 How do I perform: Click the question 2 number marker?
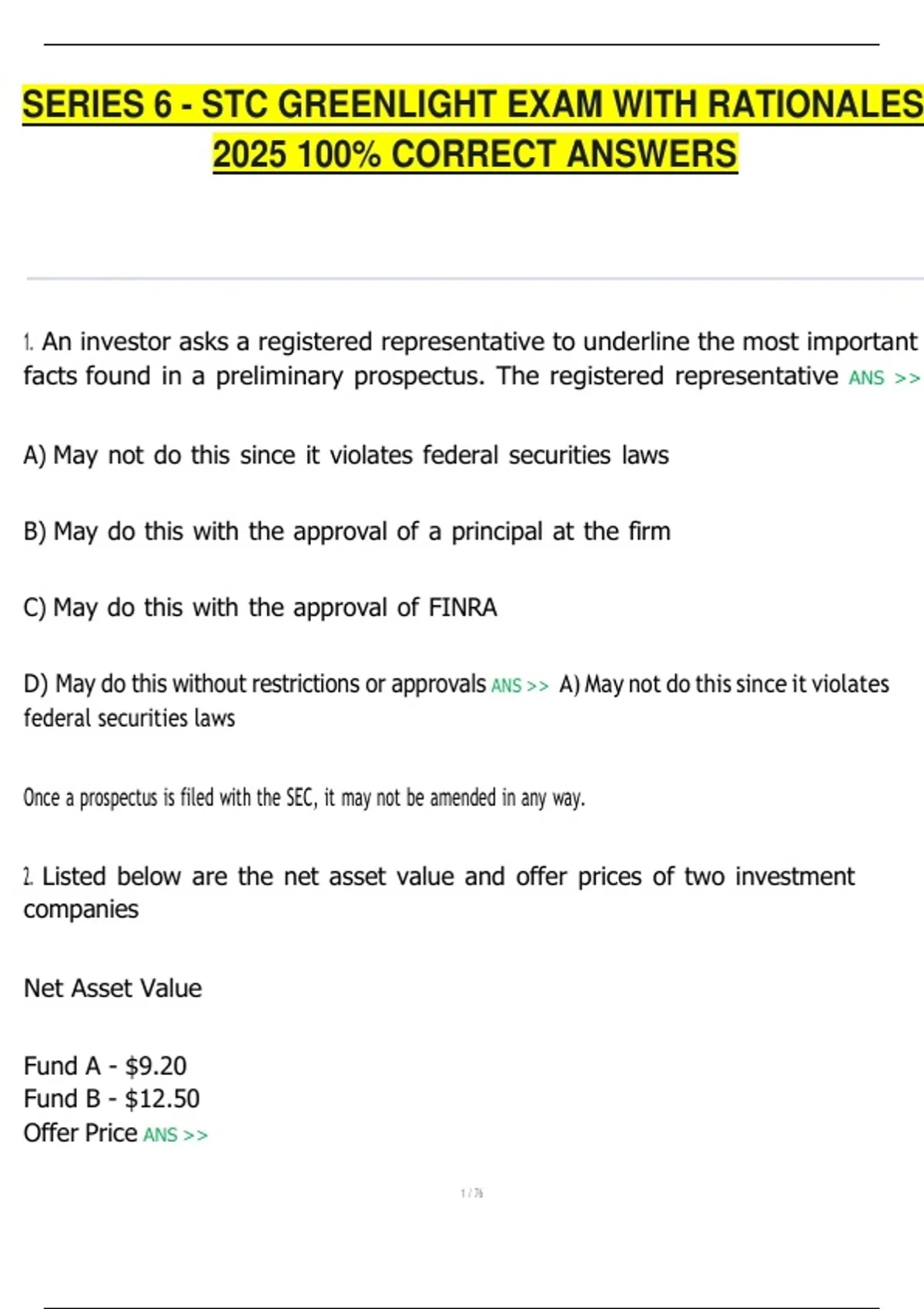click(x=28, y=876)
